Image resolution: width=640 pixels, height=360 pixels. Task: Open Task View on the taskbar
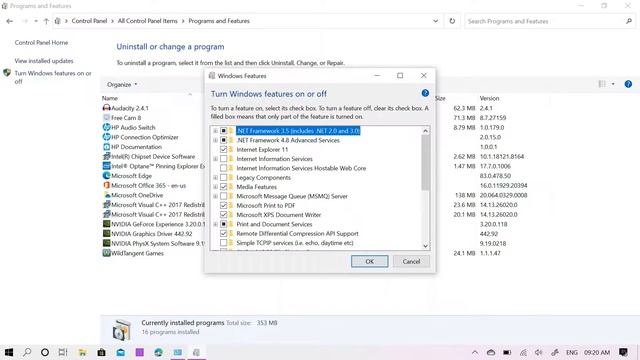click(62, 352)
